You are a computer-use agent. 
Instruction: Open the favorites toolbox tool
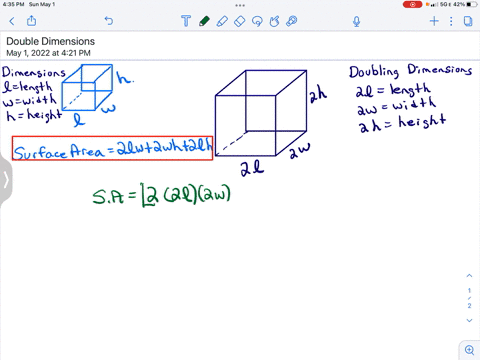292,21
